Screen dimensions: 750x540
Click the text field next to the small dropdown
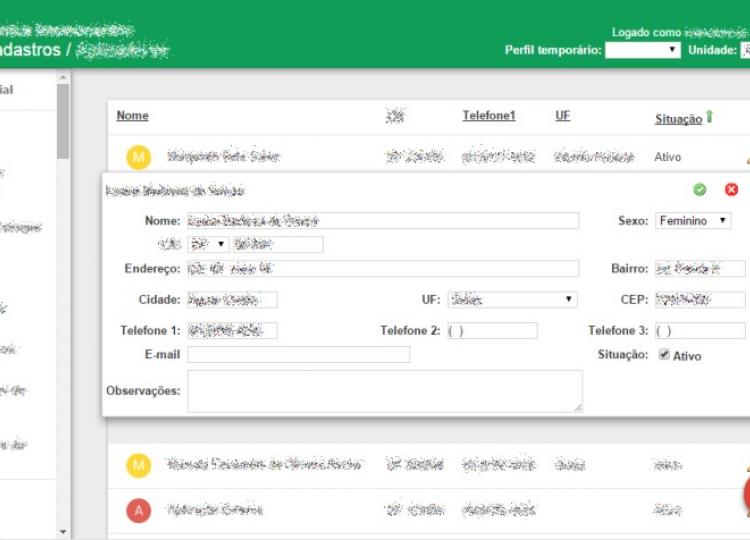pos(278,244)
